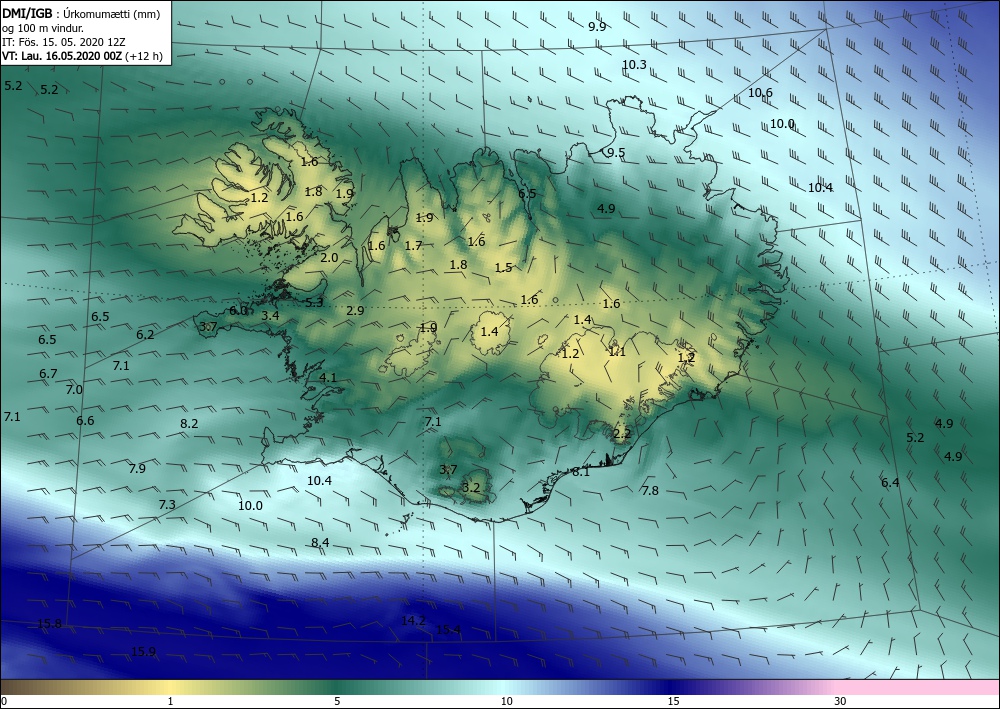Click the line "og 100 m vindur."

coord(43,28)
